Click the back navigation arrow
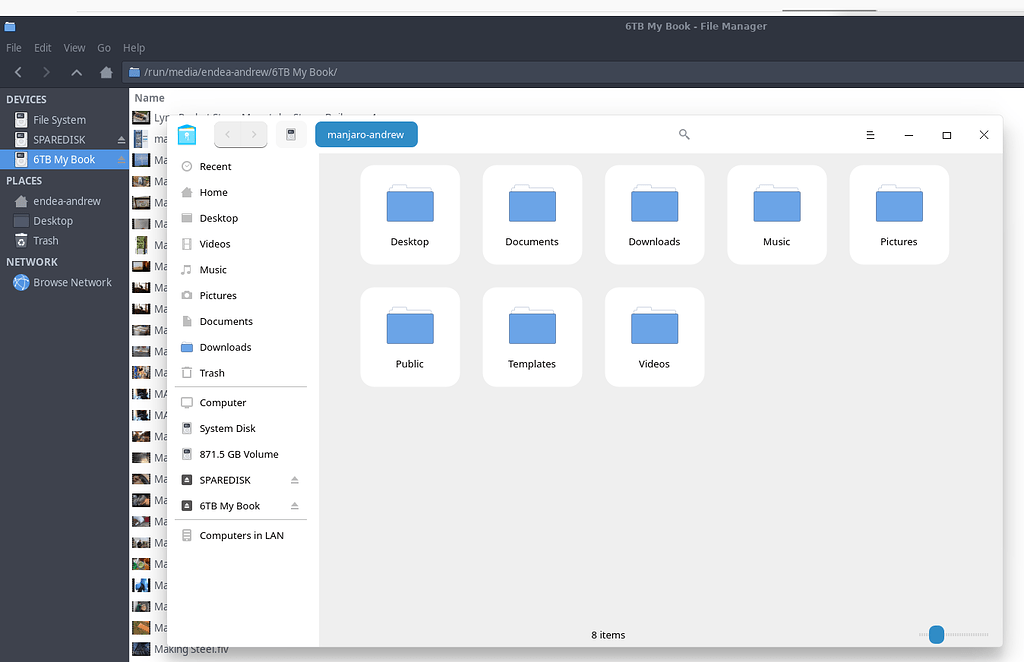The image size is (1024, 662). 227,133
